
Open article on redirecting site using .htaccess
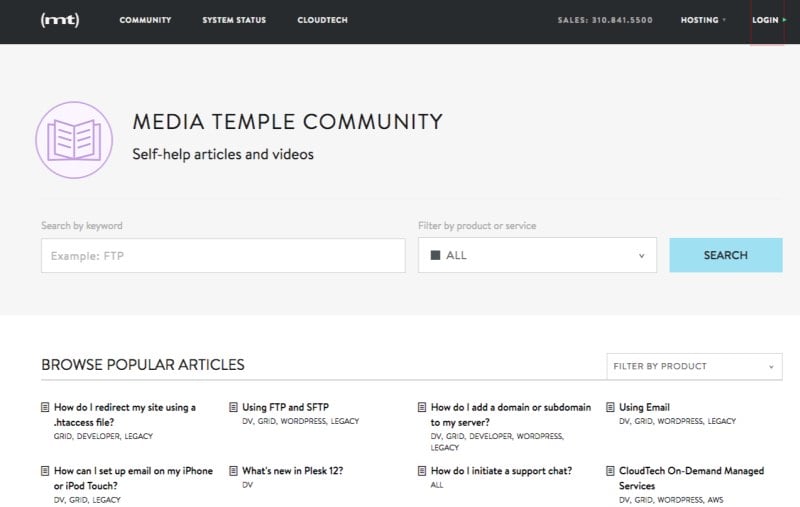tap(125, 415)
